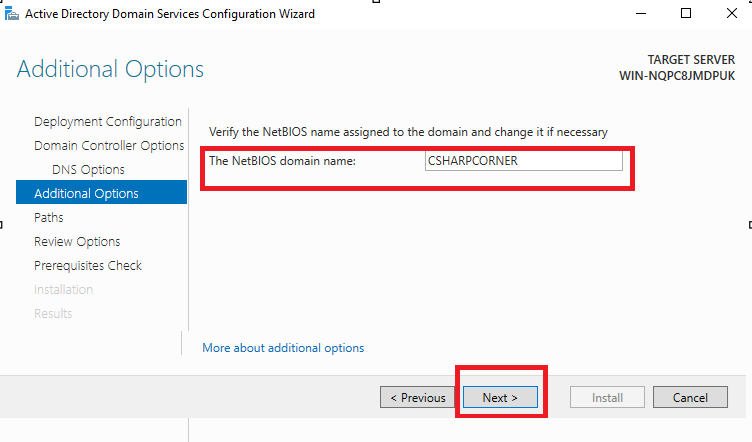Viewport: 752px width, 442px height.
Task: Minimize the Configuration Wizard window
Action: click(x=639, y=14)
